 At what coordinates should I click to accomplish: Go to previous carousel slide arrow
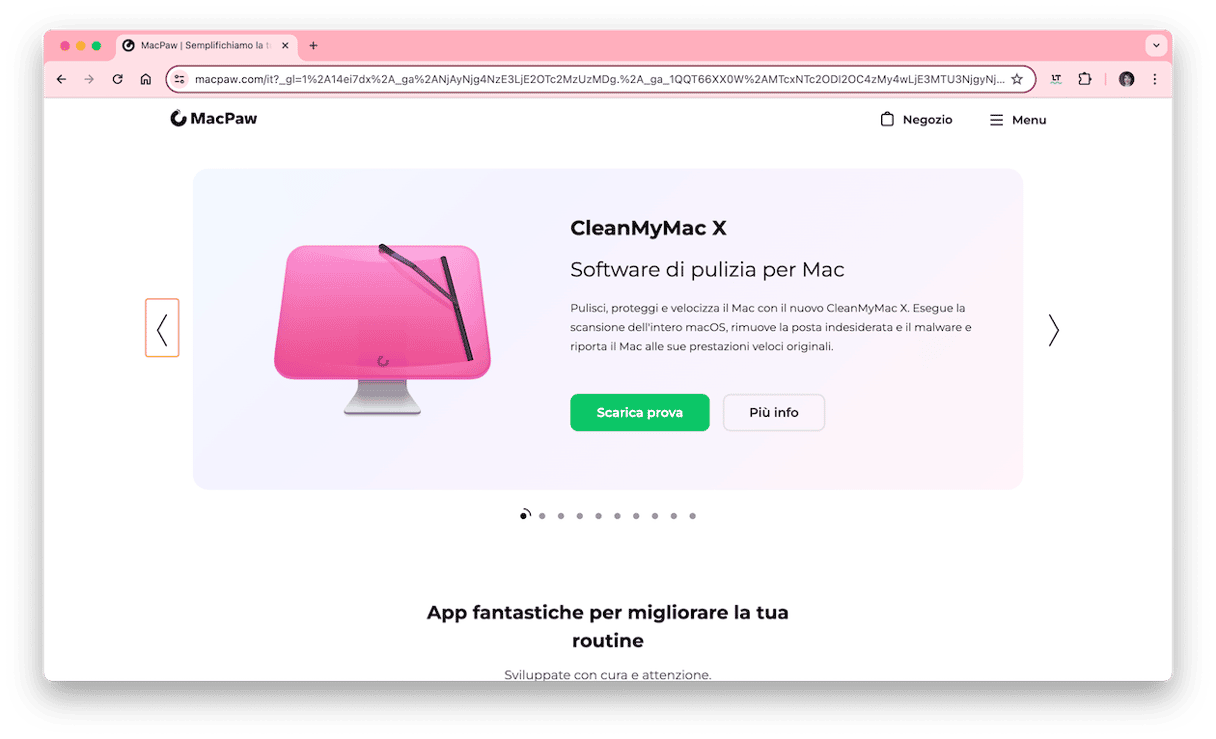[162, 328]
